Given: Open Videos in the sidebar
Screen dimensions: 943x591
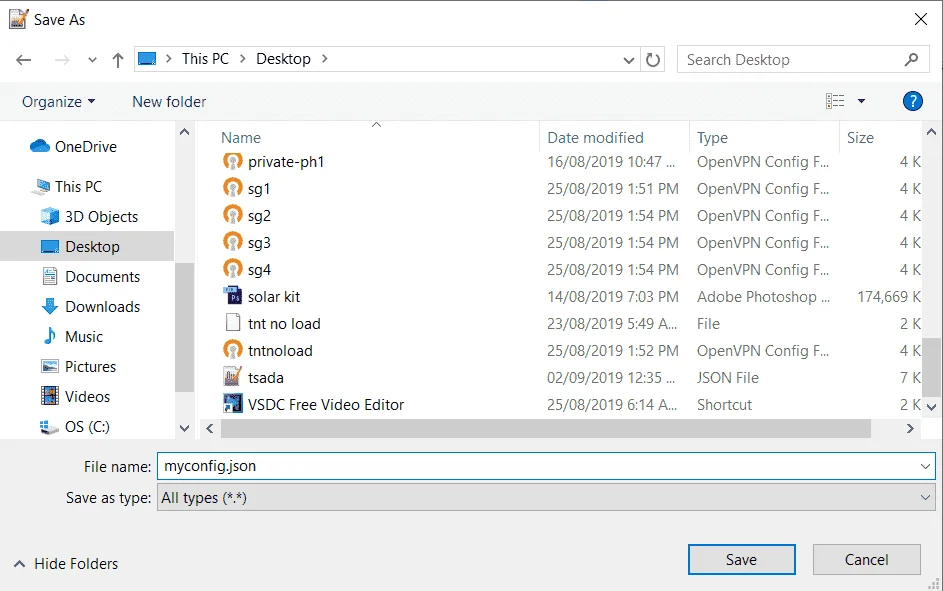Looking at the screenshot, I should coord(76,397).
